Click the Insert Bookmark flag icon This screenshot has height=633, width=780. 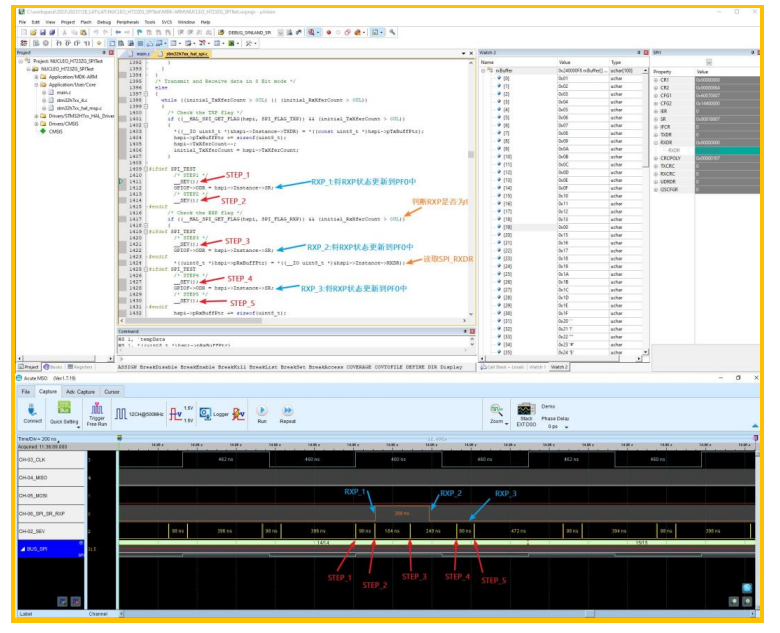pos(140,32)
